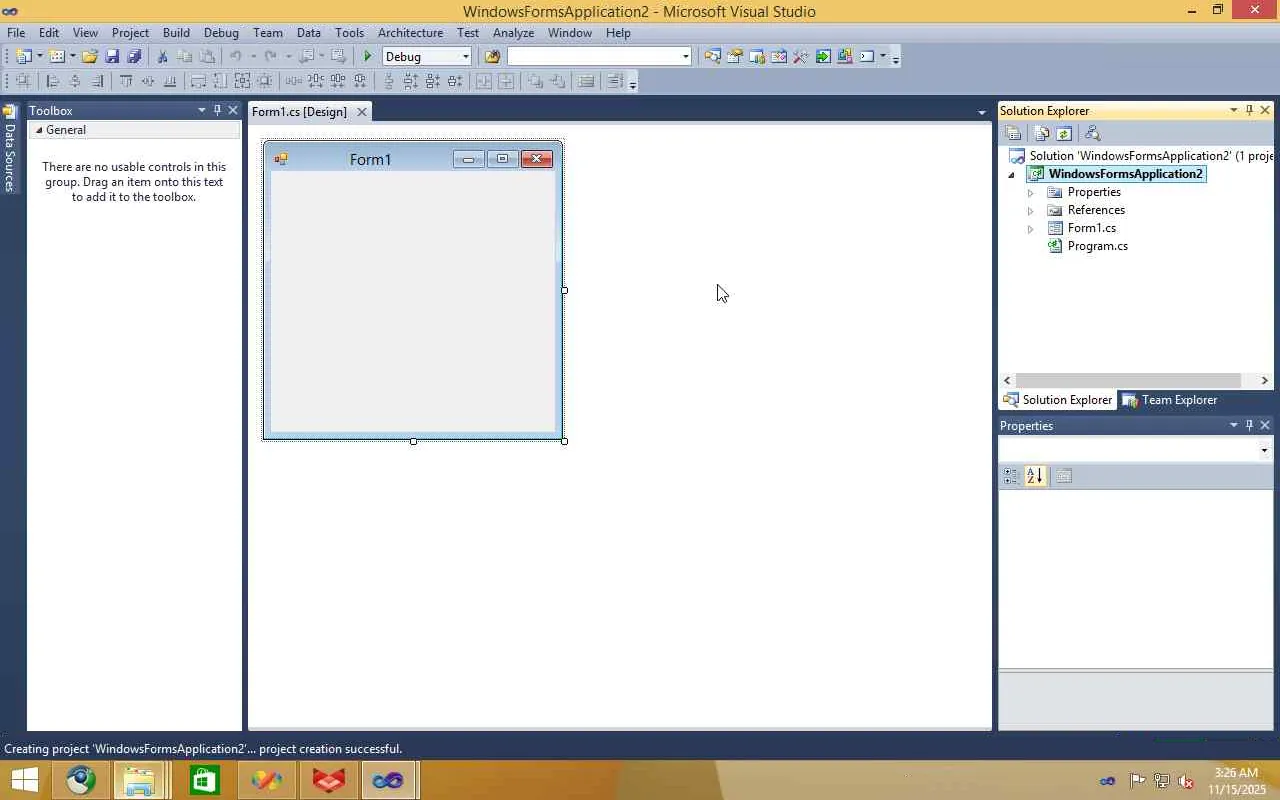Image resolution: width=1280 pixels, height=800 pixels.
Task: Click the search combo box in the toolbar
Action: [599, 57]
